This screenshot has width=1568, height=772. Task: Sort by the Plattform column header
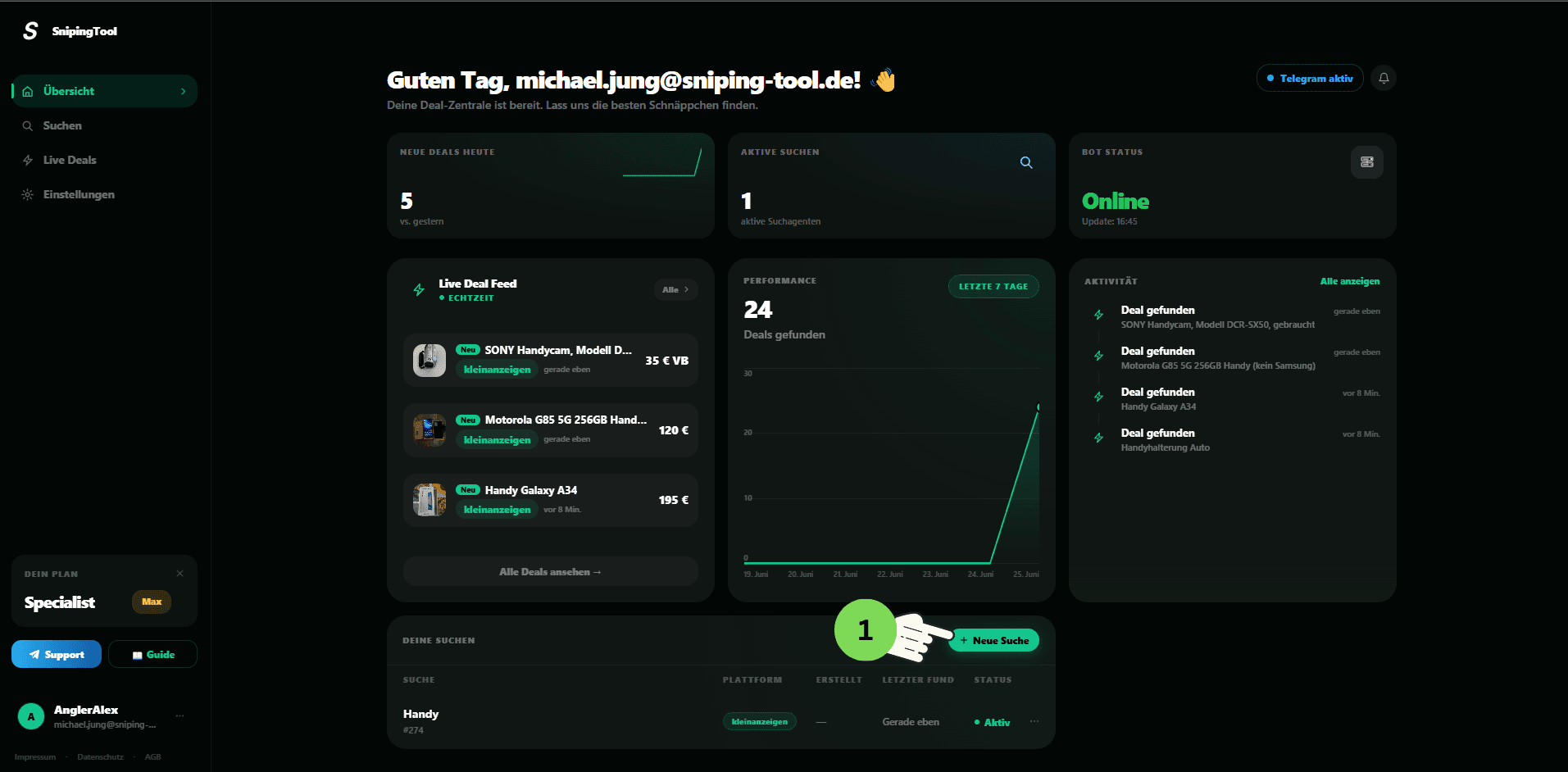[x=752, y=679]
